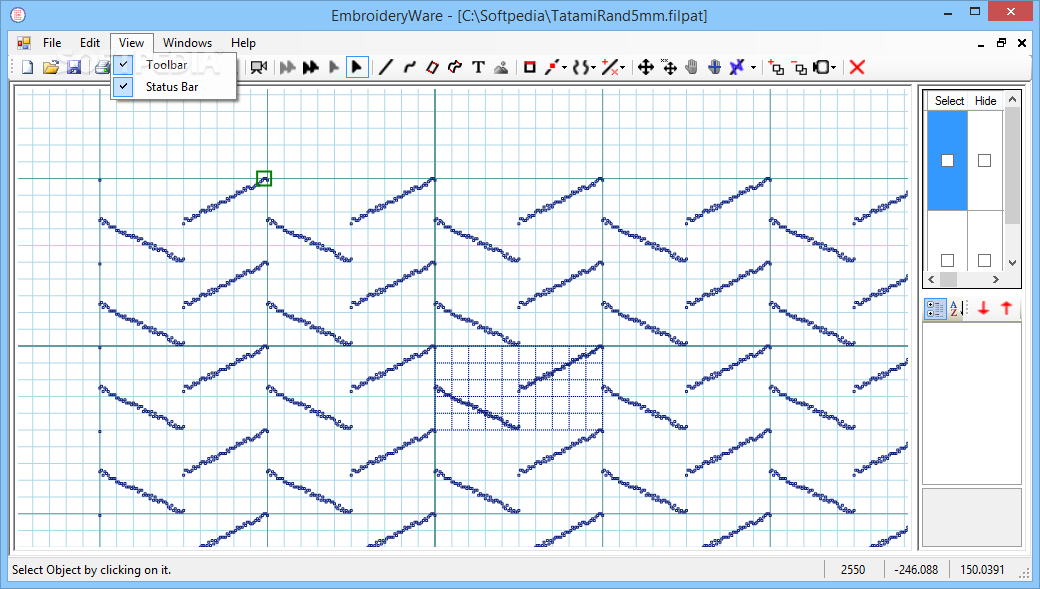
Task: Click the add/remove point line tool
Action: coord(610,67)
